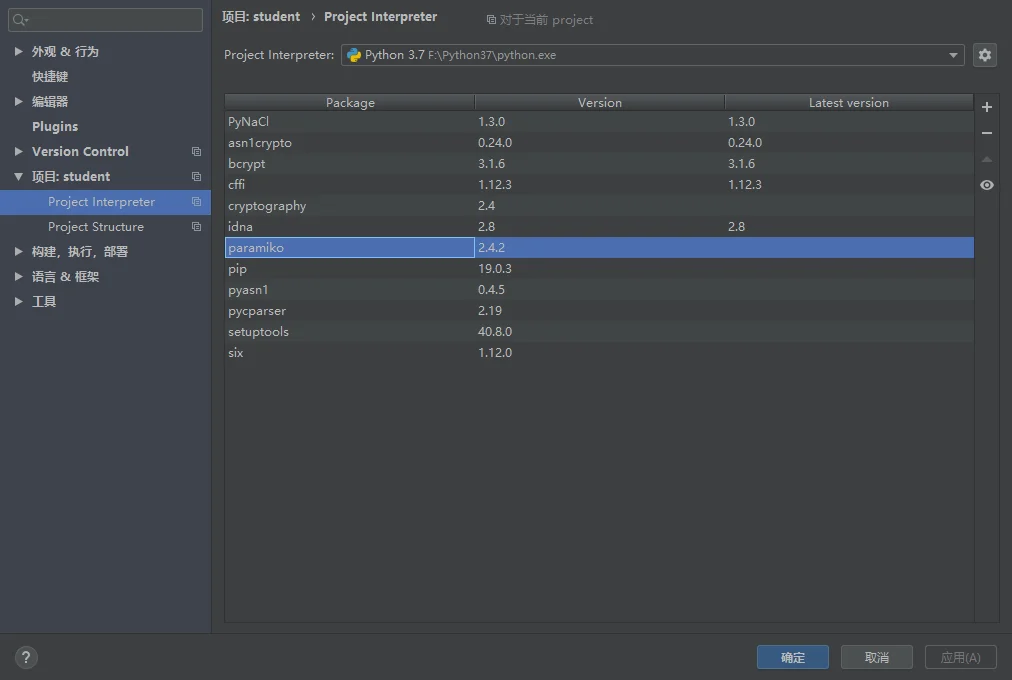The width and height of the screenshot is (1012, 680).
Task: Click the 取消 button
Action: tap(876, 657)
